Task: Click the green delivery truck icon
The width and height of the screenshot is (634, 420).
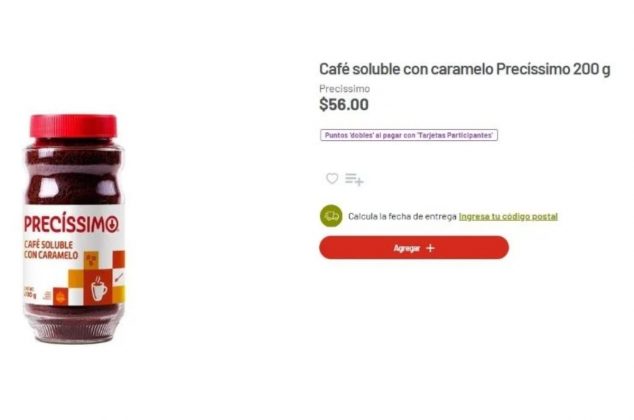Action: tap(331, 216)
